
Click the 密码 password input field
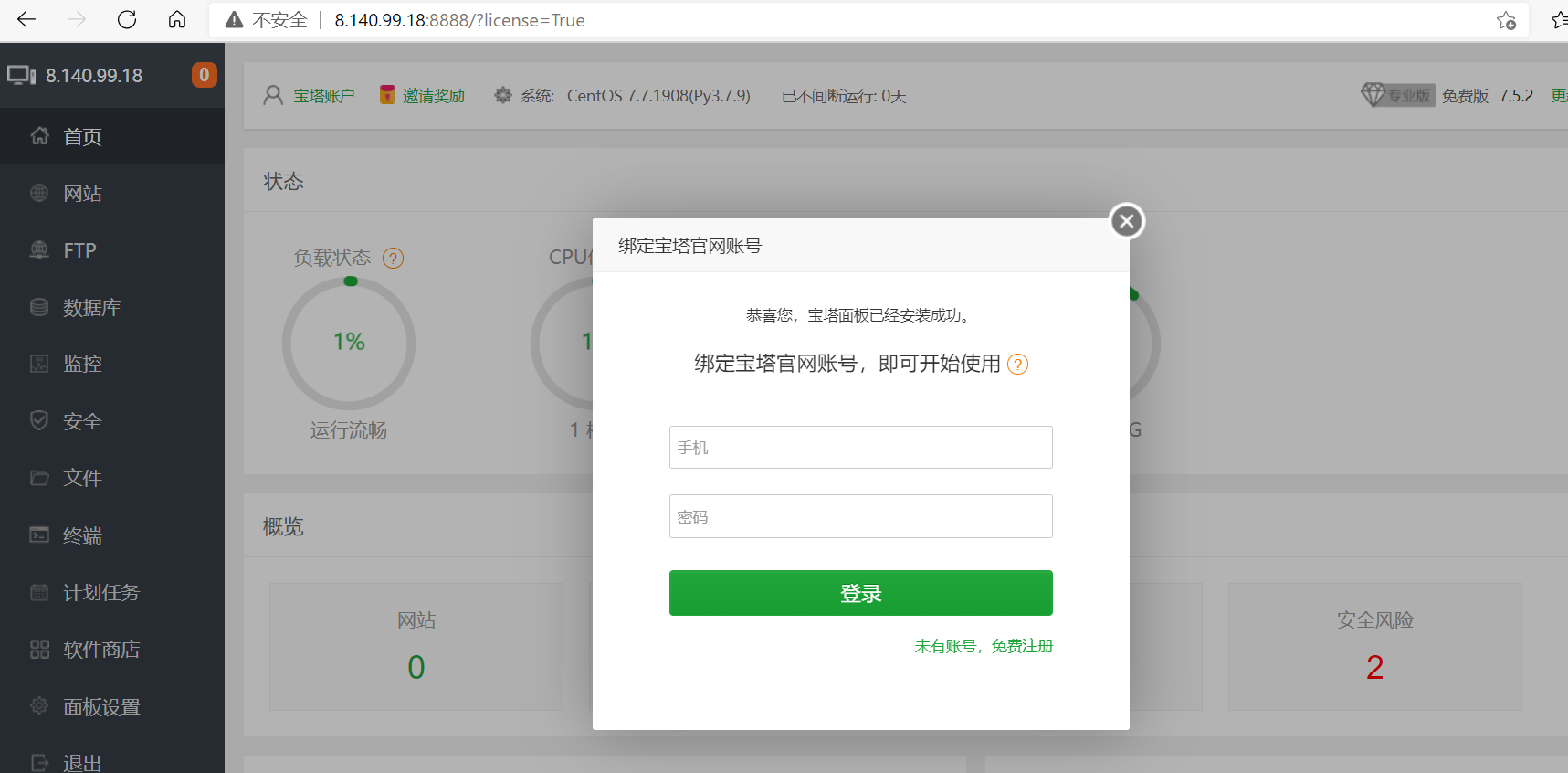pyautogui.click(x=860, y=516)
